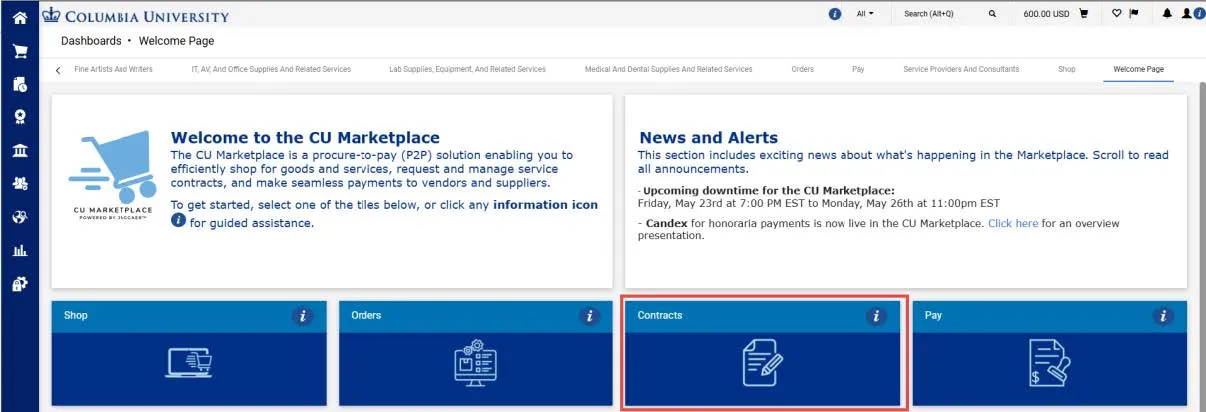This screenshot has height=412, width=1206.
Task: Click the info icon on the Orders tile
Action: [x=589, y=316]
